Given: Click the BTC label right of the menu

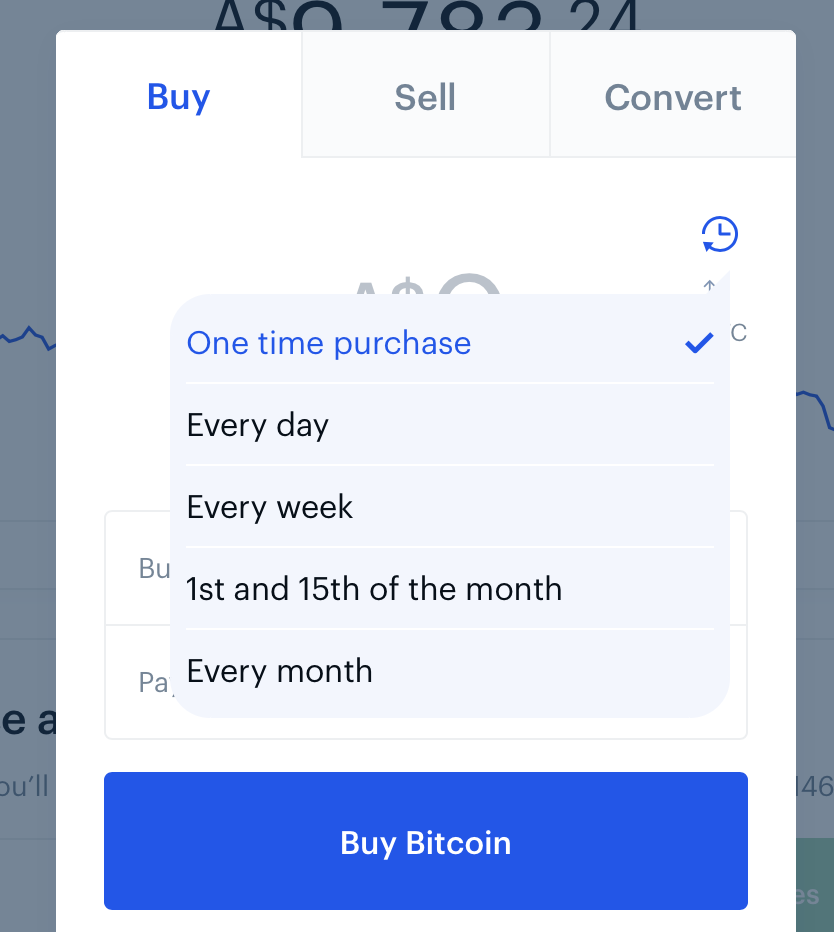Looking at the screenshot, I should [738, 333].
